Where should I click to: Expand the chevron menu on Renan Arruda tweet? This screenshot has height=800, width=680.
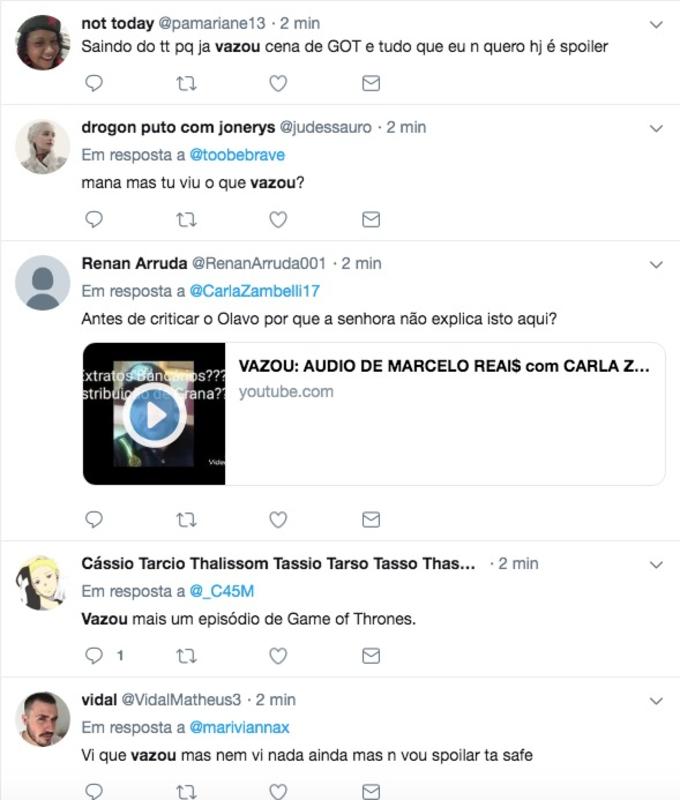pos(656,265)
